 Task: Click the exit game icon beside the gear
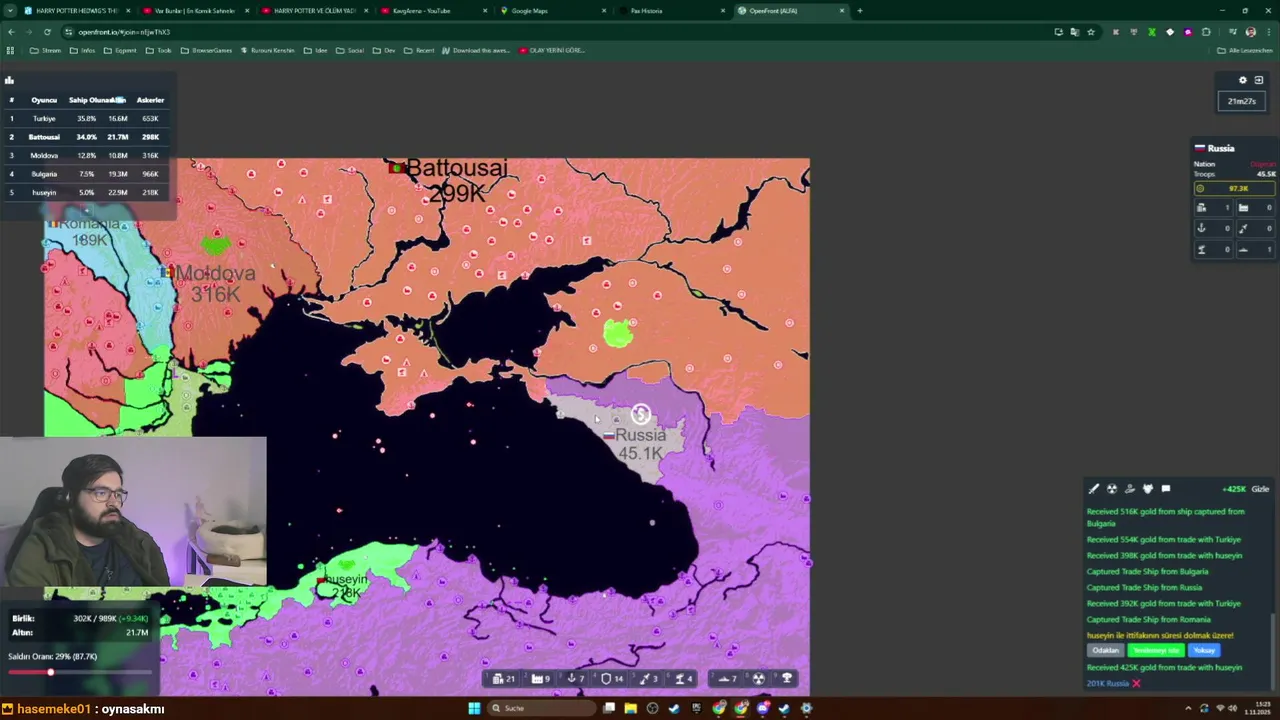[x=1259, y=80]
